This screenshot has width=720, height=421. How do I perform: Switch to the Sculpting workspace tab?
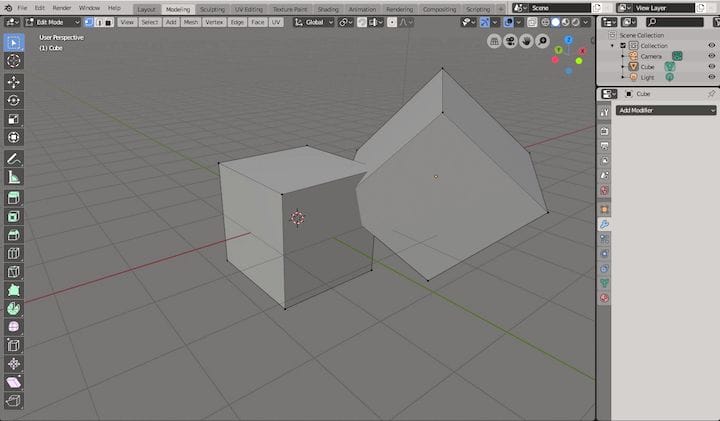pyautogui.click(x=212, y=8)
